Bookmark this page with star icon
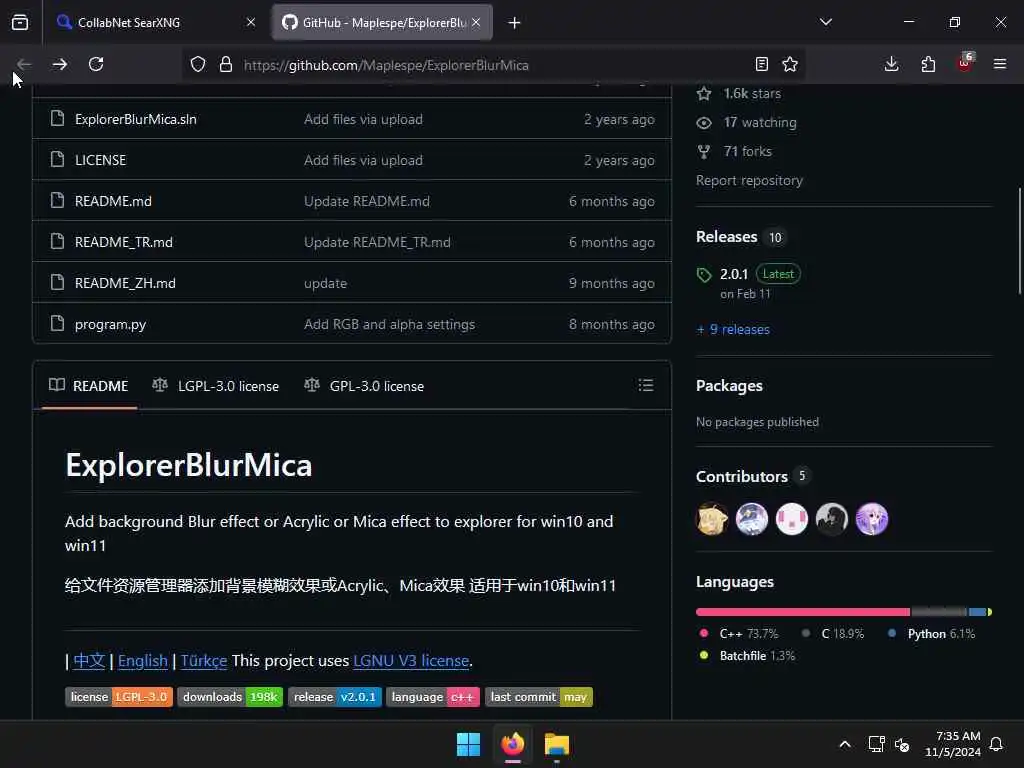 pos(790,64)
